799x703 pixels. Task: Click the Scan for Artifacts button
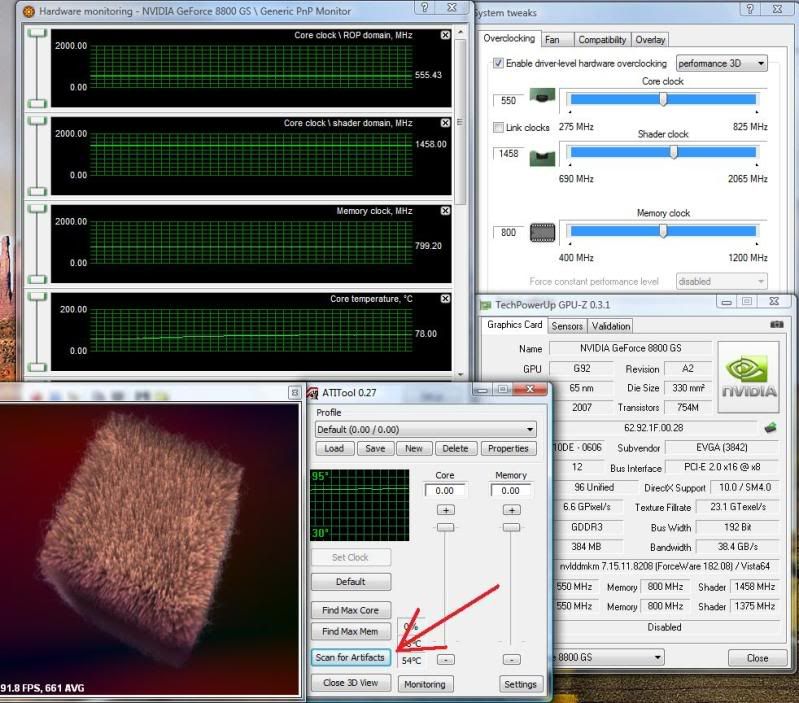(x=349, y=657)
